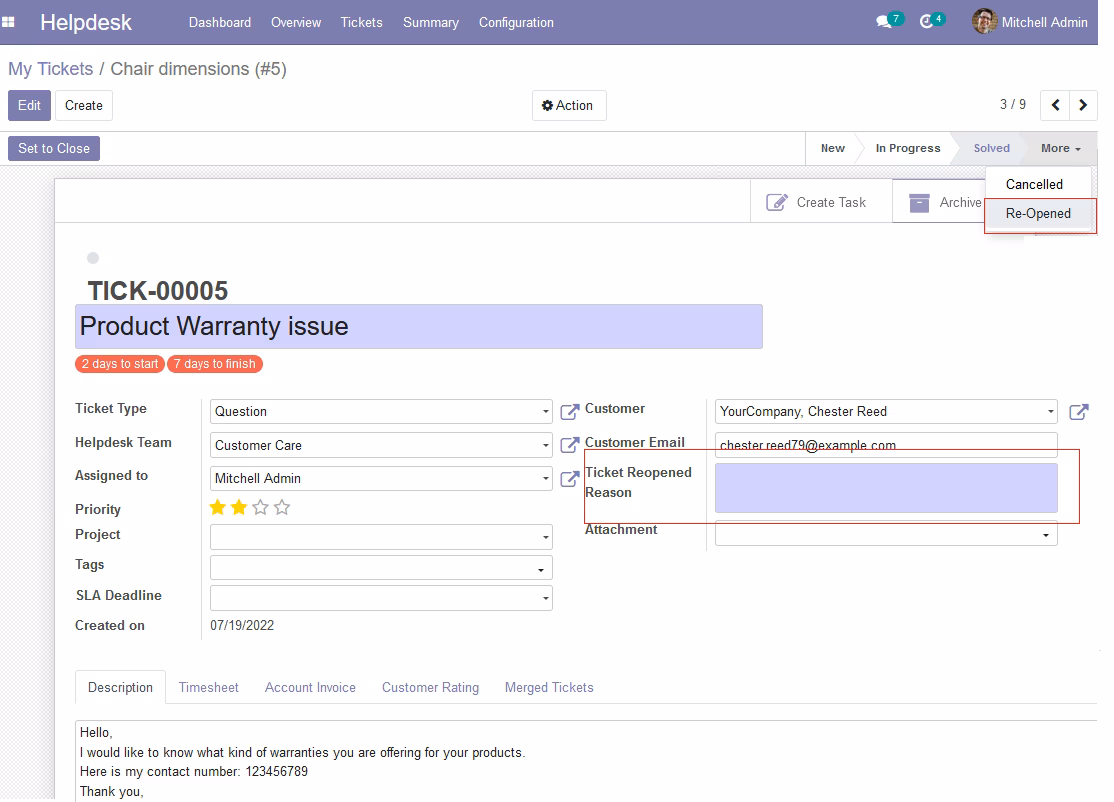The height and width of the screenshot is (802, 1114).
Task: Open the activities clock icon with badge 4
Action: coord(926,22)
